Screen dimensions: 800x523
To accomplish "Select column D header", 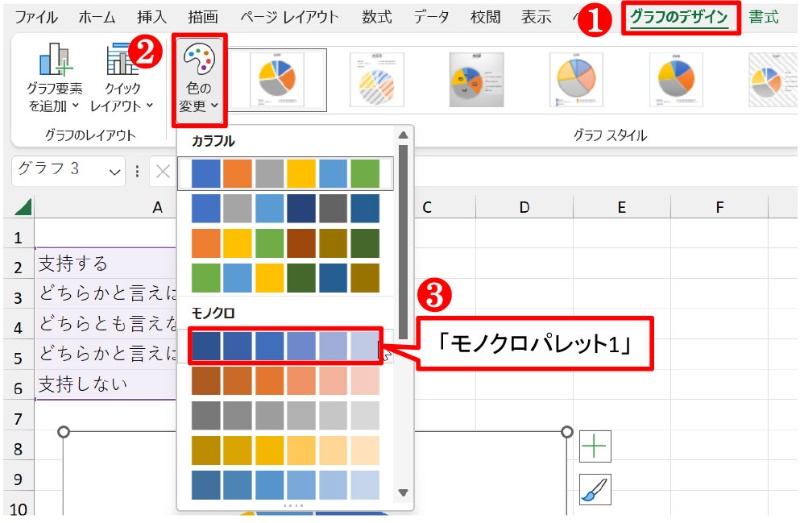I will 524,207.
